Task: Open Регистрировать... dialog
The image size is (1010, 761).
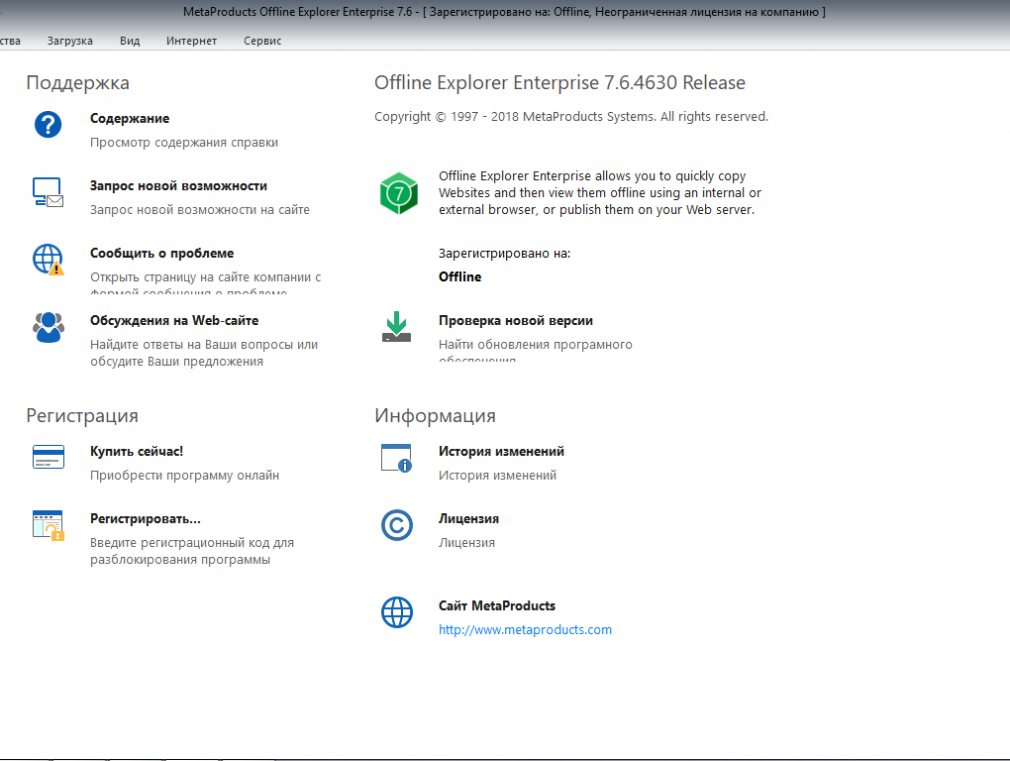Action: coord(145,519)
